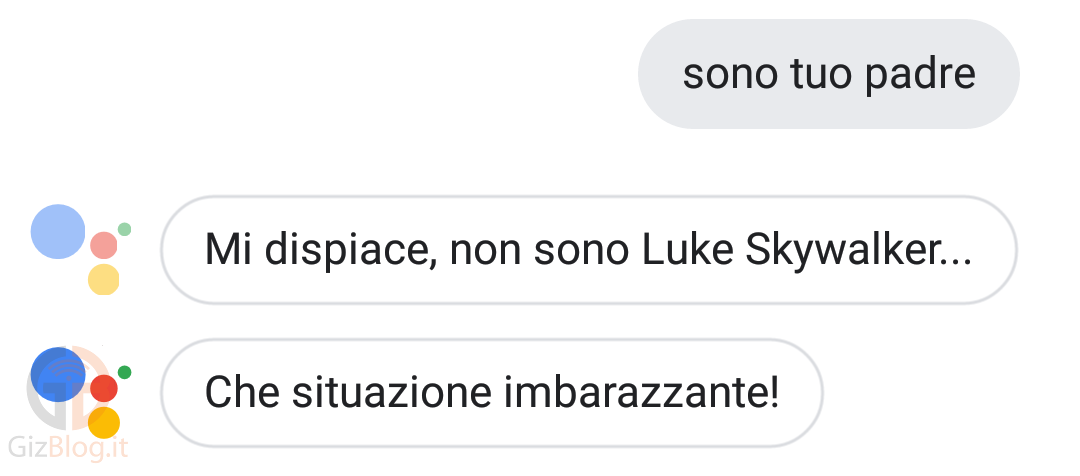
Task: Click the word 'imbarazzante!' in the second reply
Action: (x=642, y=393)
